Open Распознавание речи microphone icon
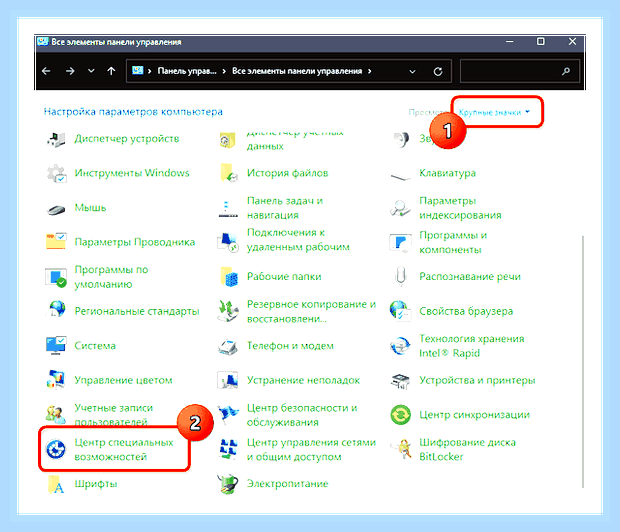The height and width of the screenshot is (532, 620). (401, 276)
